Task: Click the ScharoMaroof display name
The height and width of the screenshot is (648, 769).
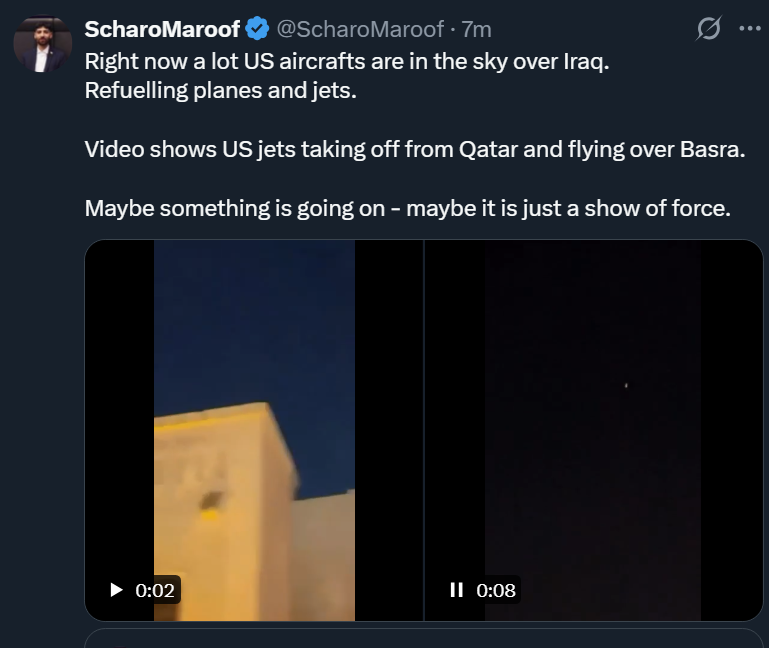Action: (x=162, y=29)
